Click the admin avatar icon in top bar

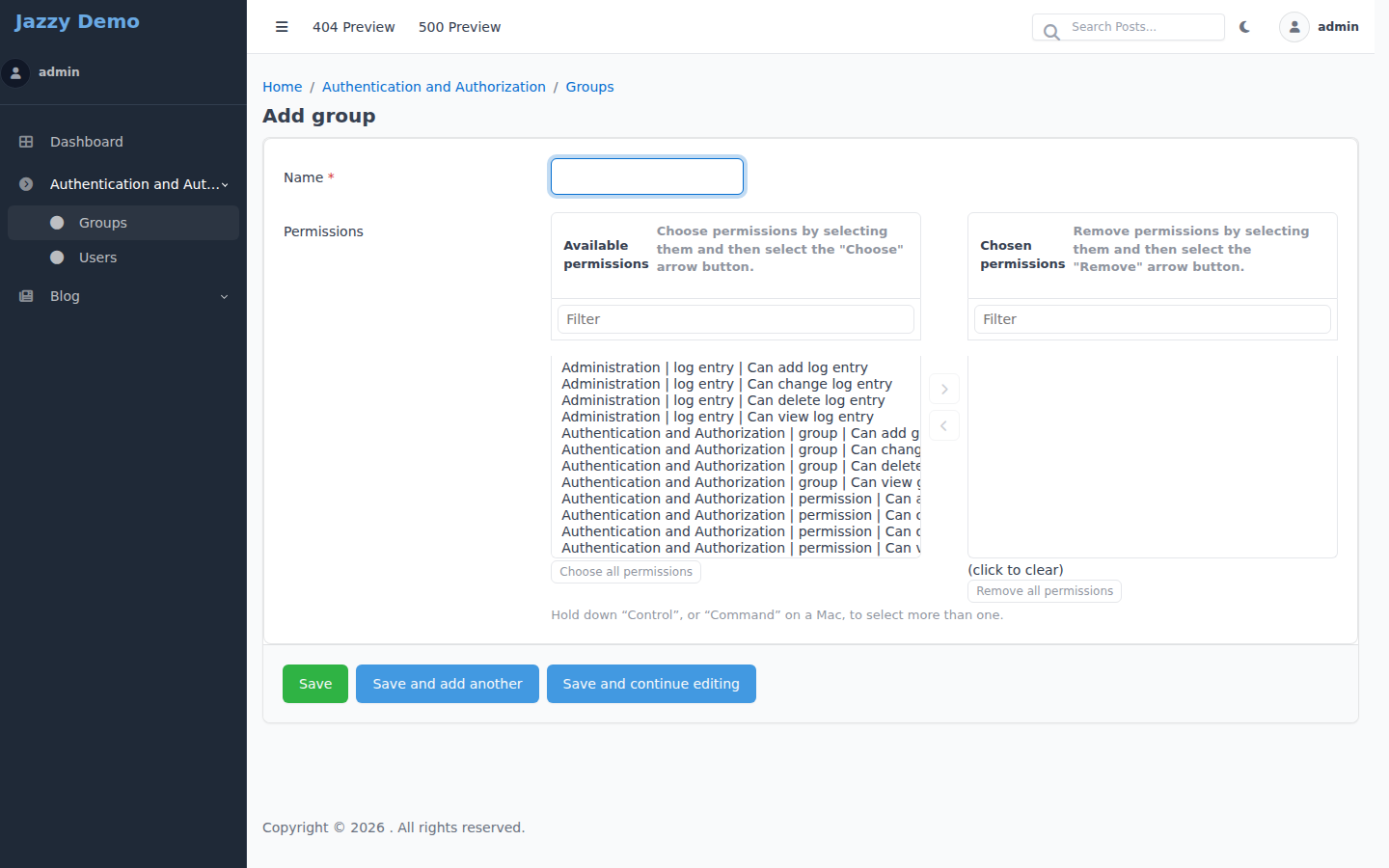[1294, 27]
